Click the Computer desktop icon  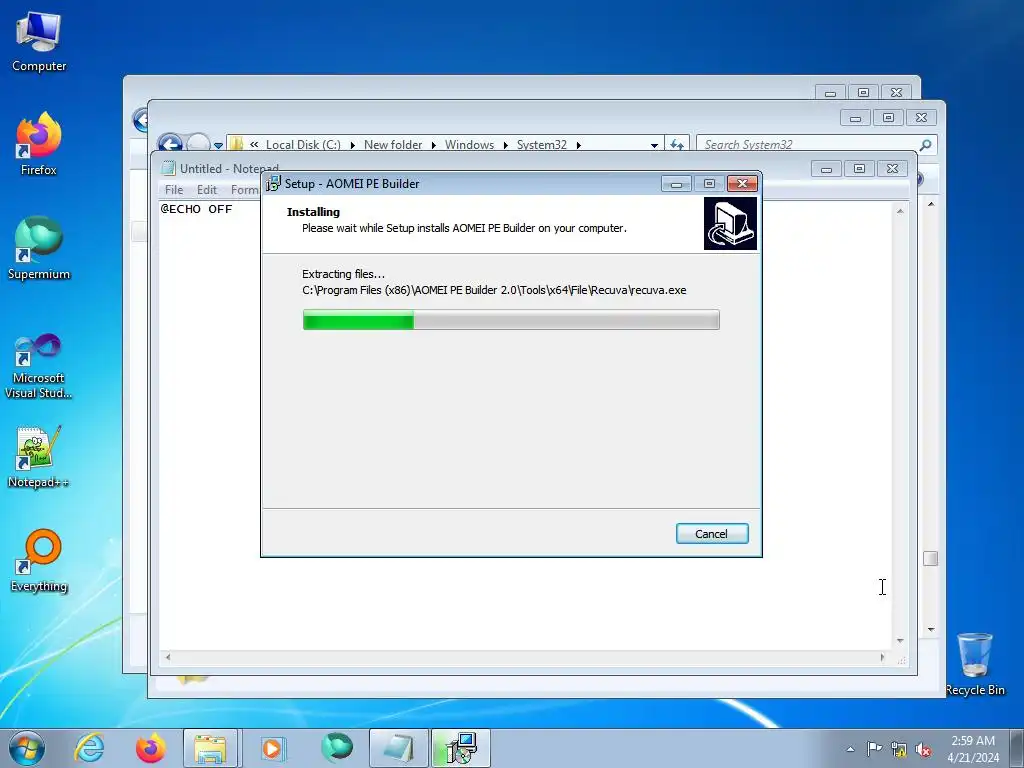(39, 42)
